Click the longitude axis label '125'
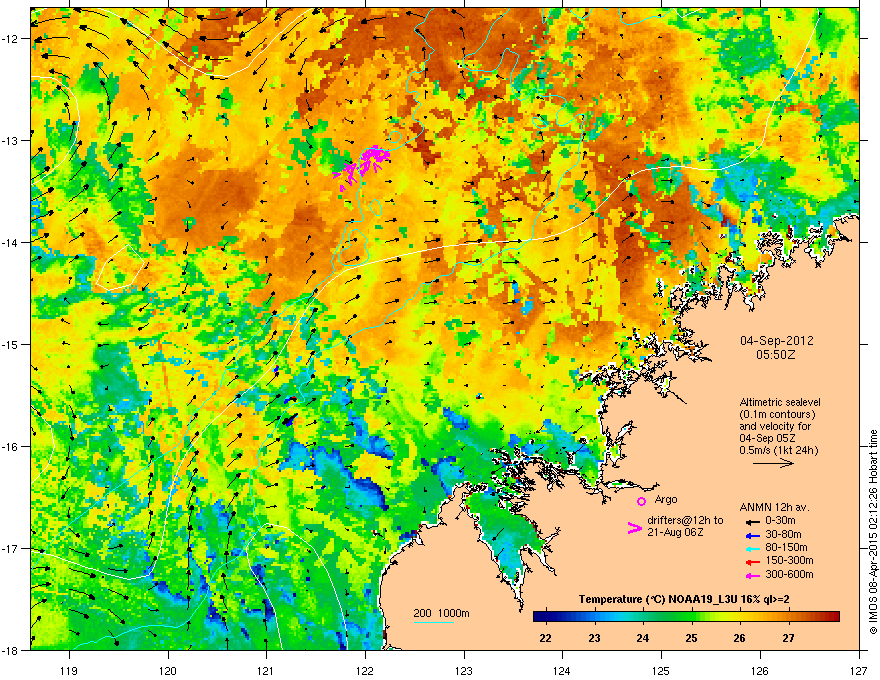 pyautogui.click(x=661, y=671)
